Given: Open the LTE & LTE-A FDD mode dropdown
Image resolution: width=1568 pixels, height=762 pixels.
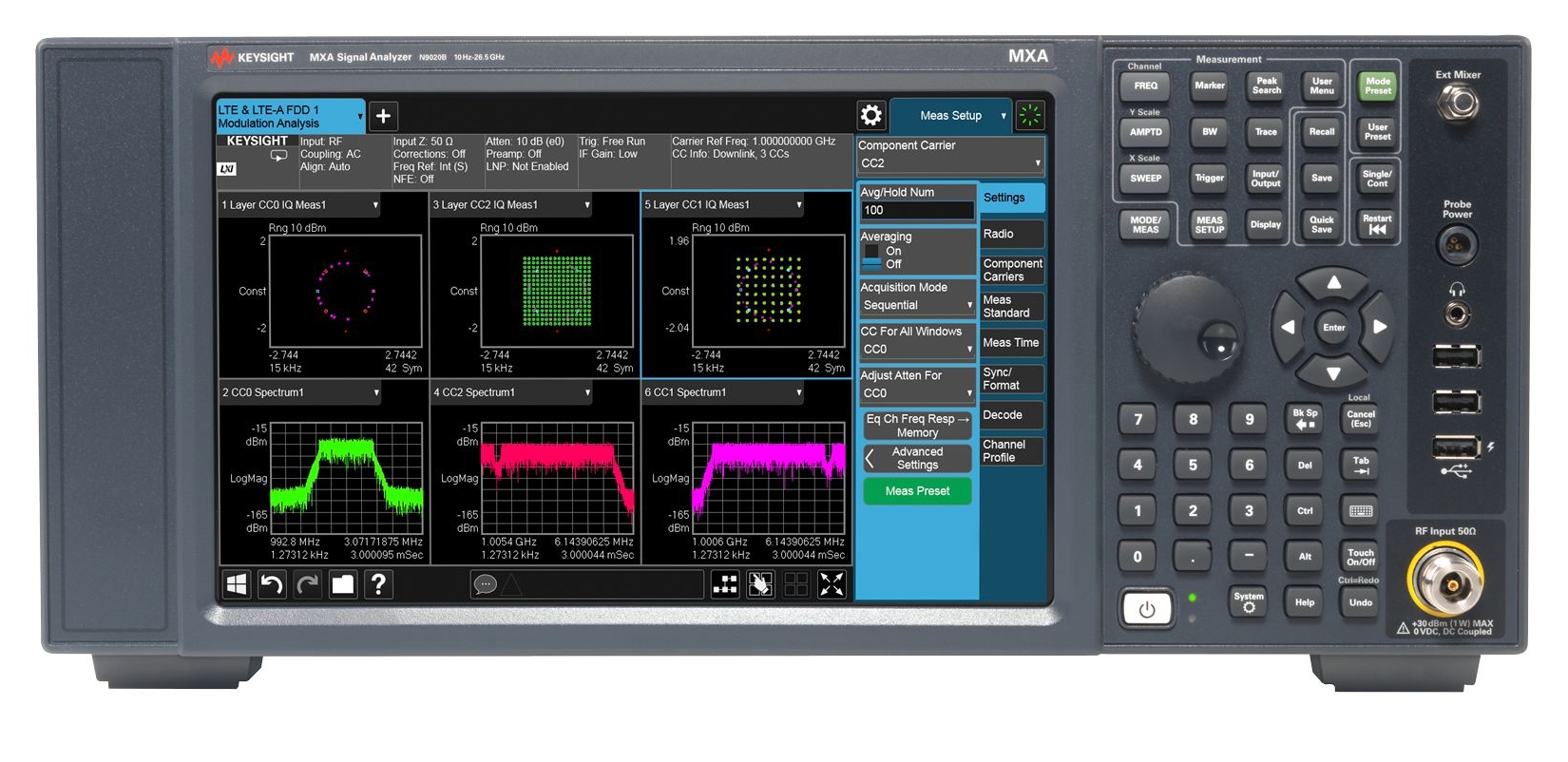Looking at the screenshot, I should pyautogui.click(x=291, y=116).
